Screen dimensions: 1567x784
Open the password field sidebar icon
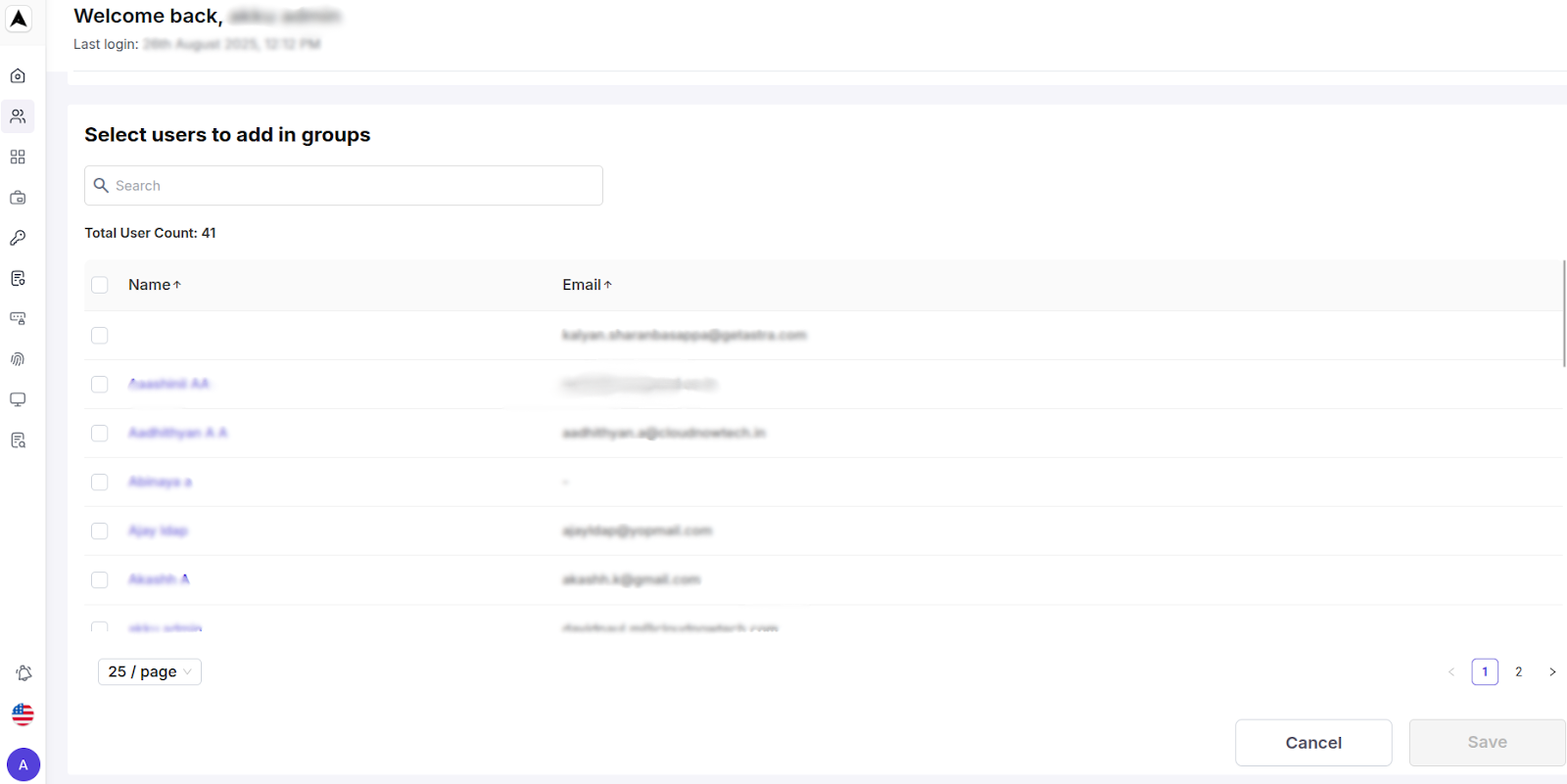coord(18,318)
